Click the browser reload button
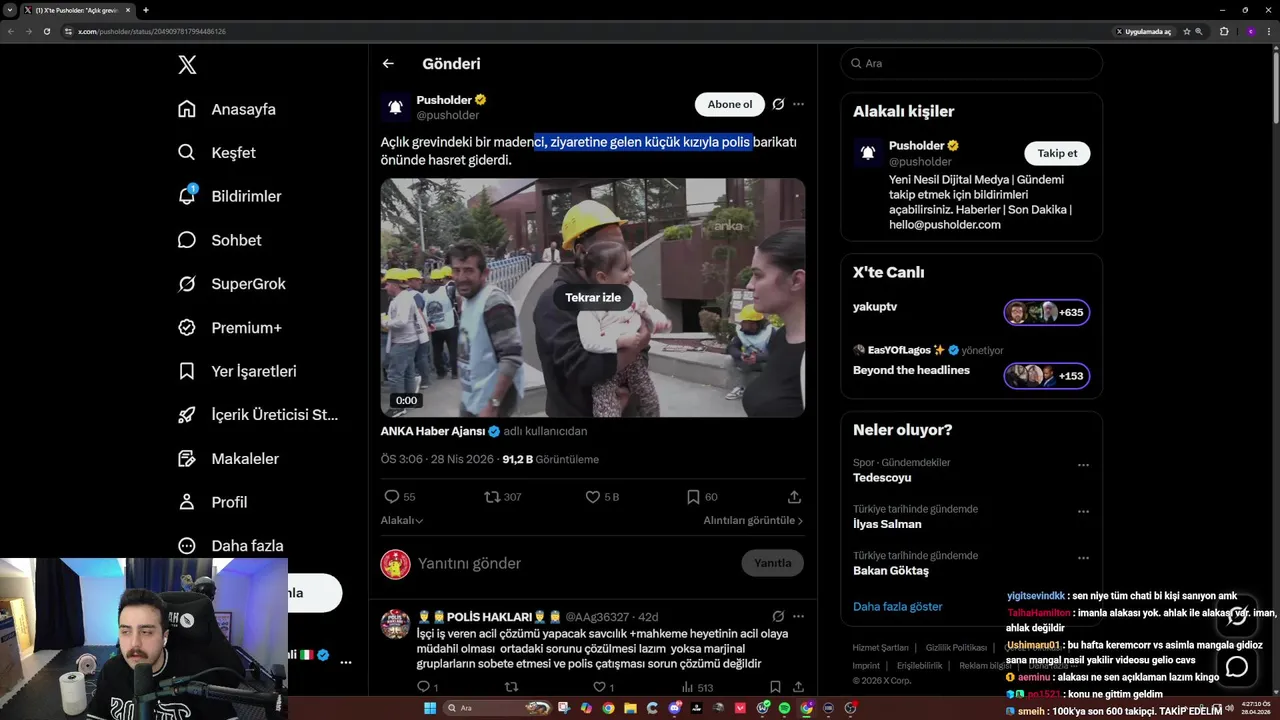 46,31
